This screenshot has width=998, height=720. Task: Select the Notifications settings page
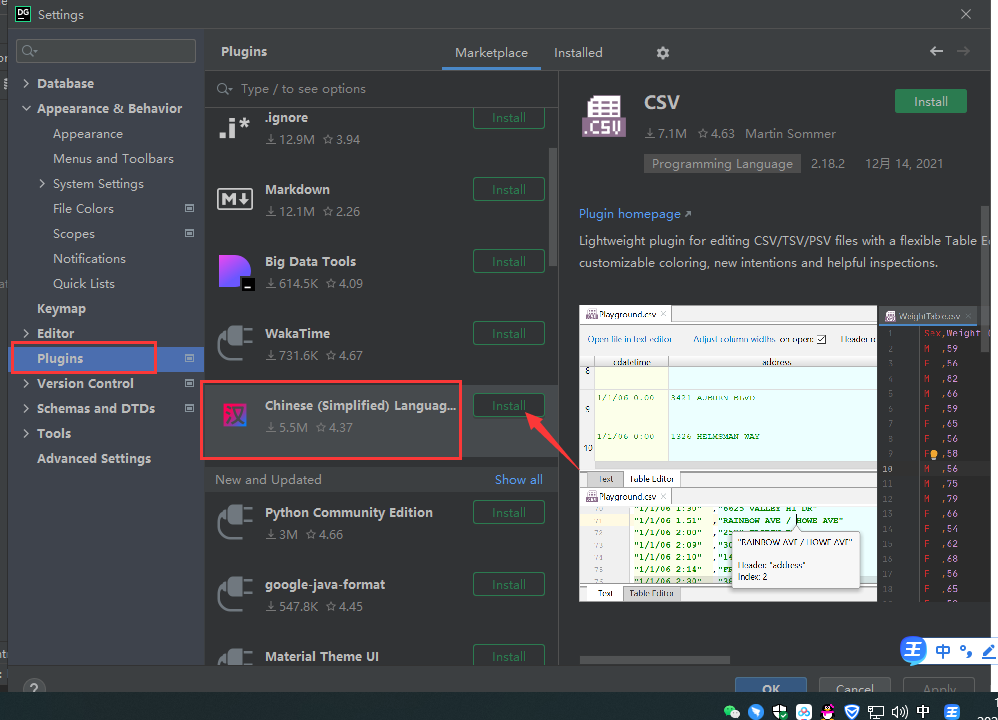click(x=89, y=258)
